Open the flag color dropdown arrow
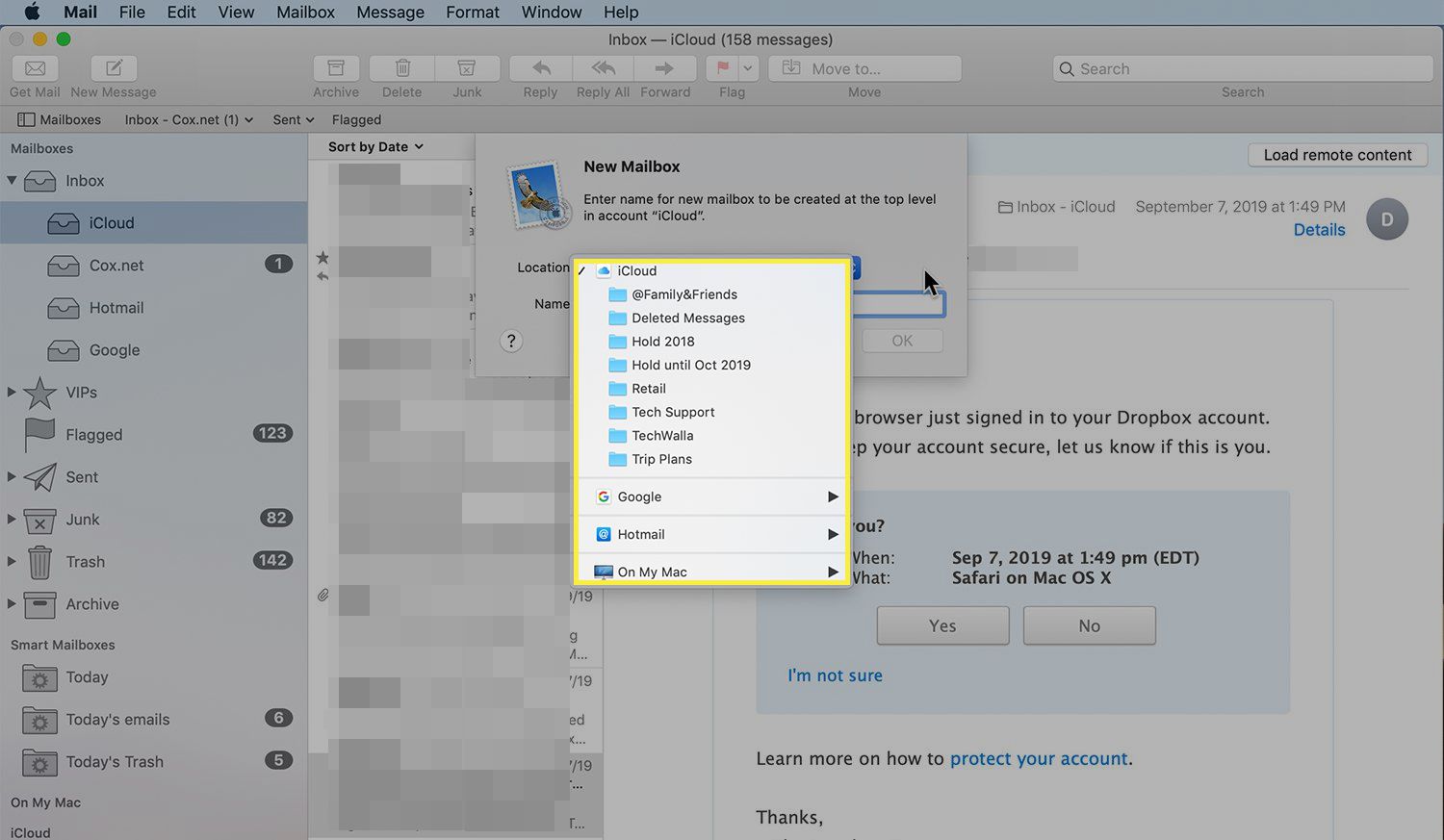Image resolution: width=1444 pixels, height=840 pixels. 748,68
